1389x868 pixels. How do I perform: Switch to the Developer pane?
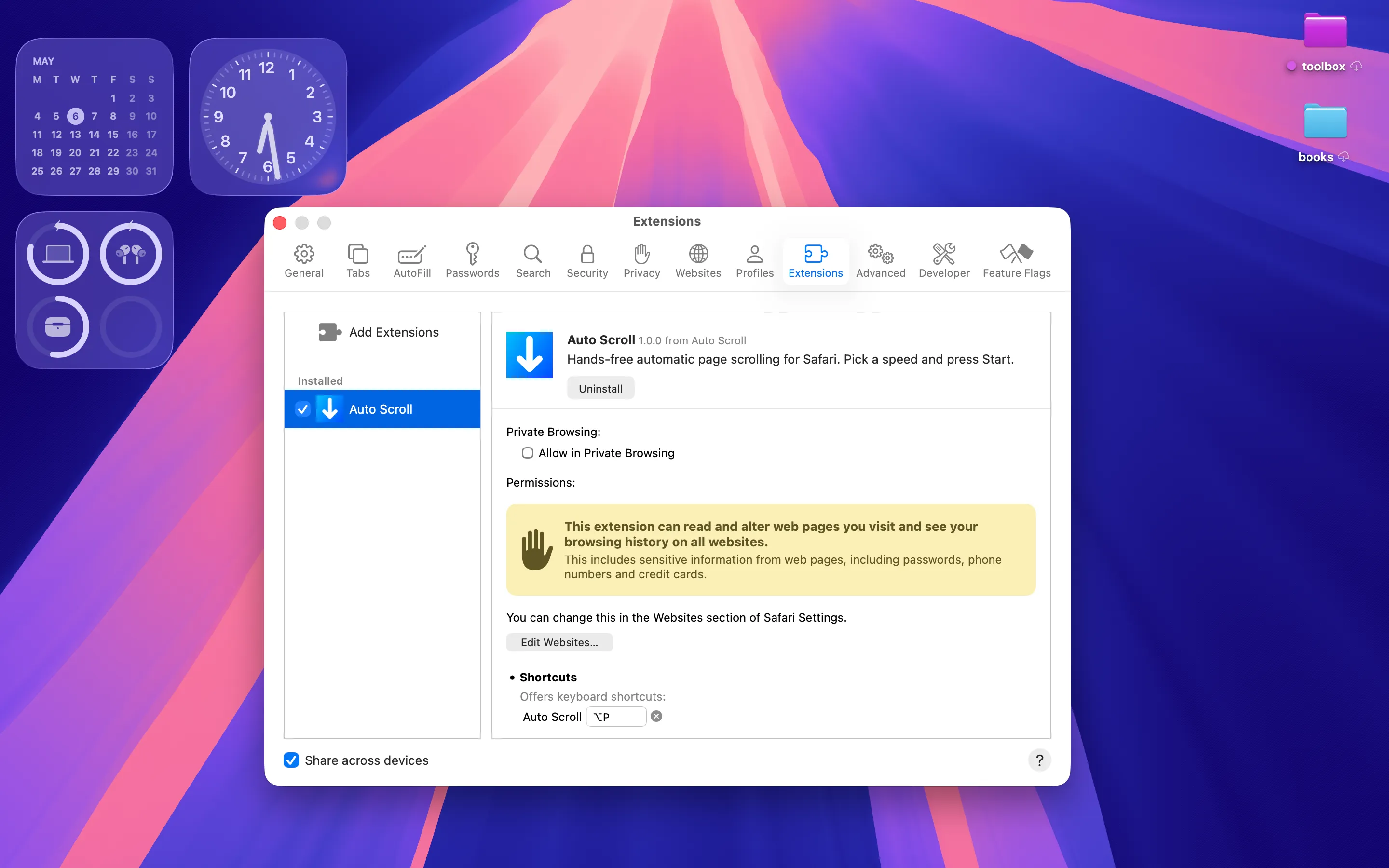tap(943, 260)
